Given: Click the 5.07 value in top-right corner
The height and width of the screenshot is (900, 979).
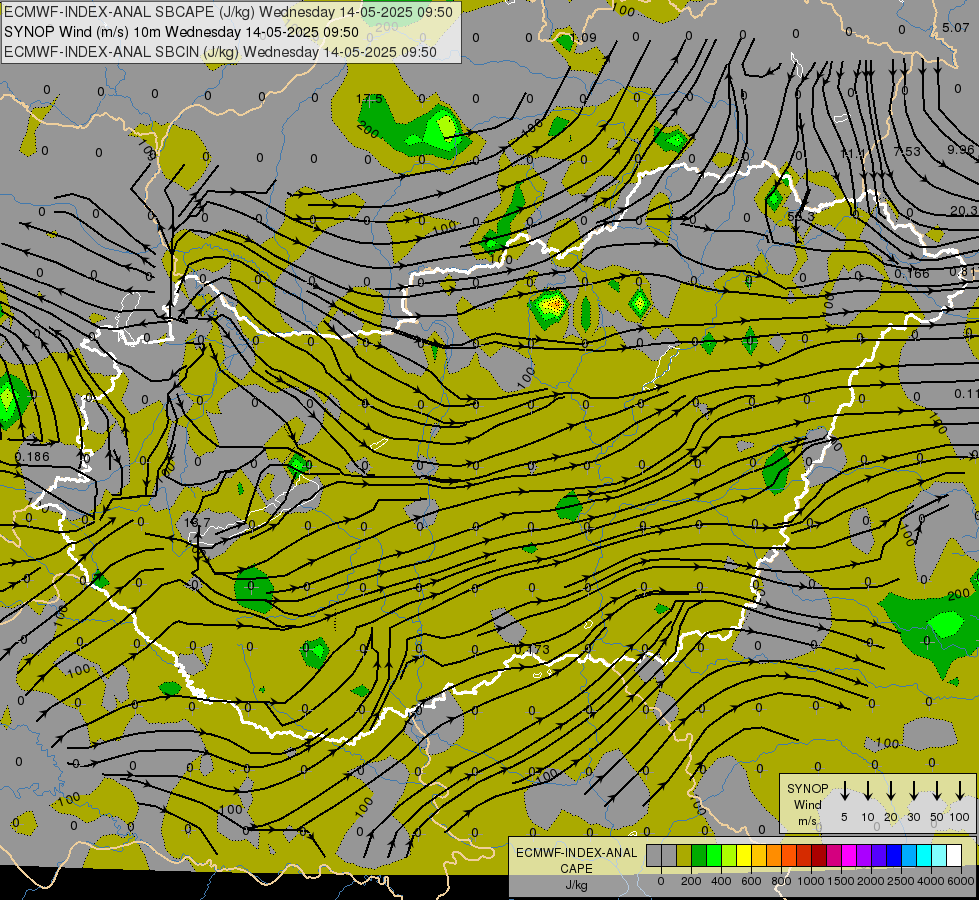Looking at the screenshot, I should click(x=955, y=27).
